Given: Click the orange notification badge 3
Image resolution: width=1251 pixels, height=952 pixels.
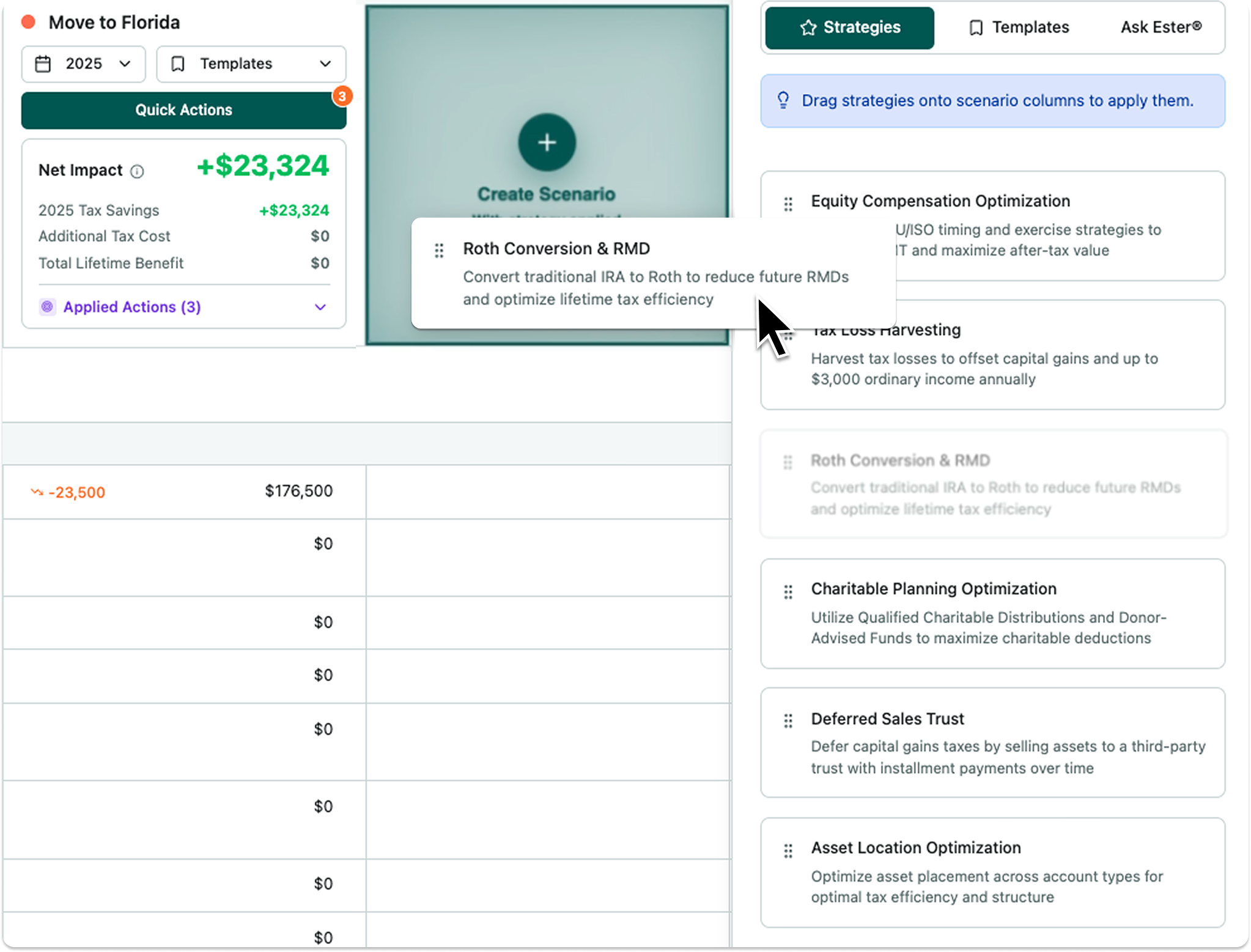Looking at the screenshot, I should [x=342, y=96].
